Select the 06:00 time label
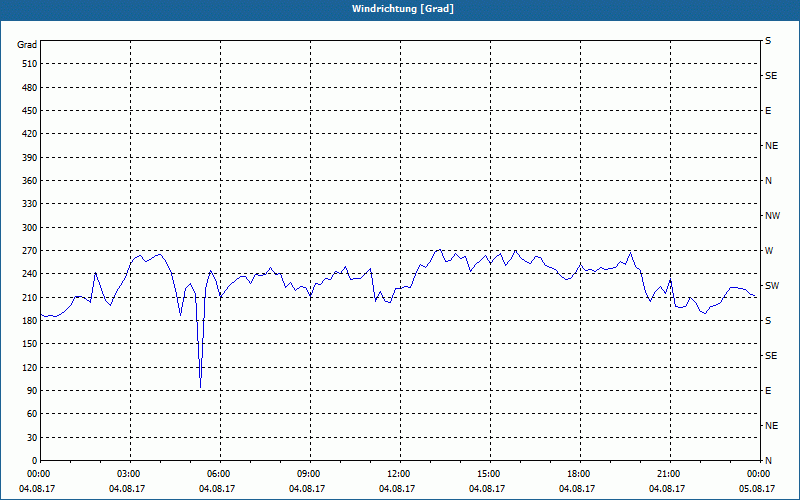Viewport: 800px width, 500px height. (218, 474)
